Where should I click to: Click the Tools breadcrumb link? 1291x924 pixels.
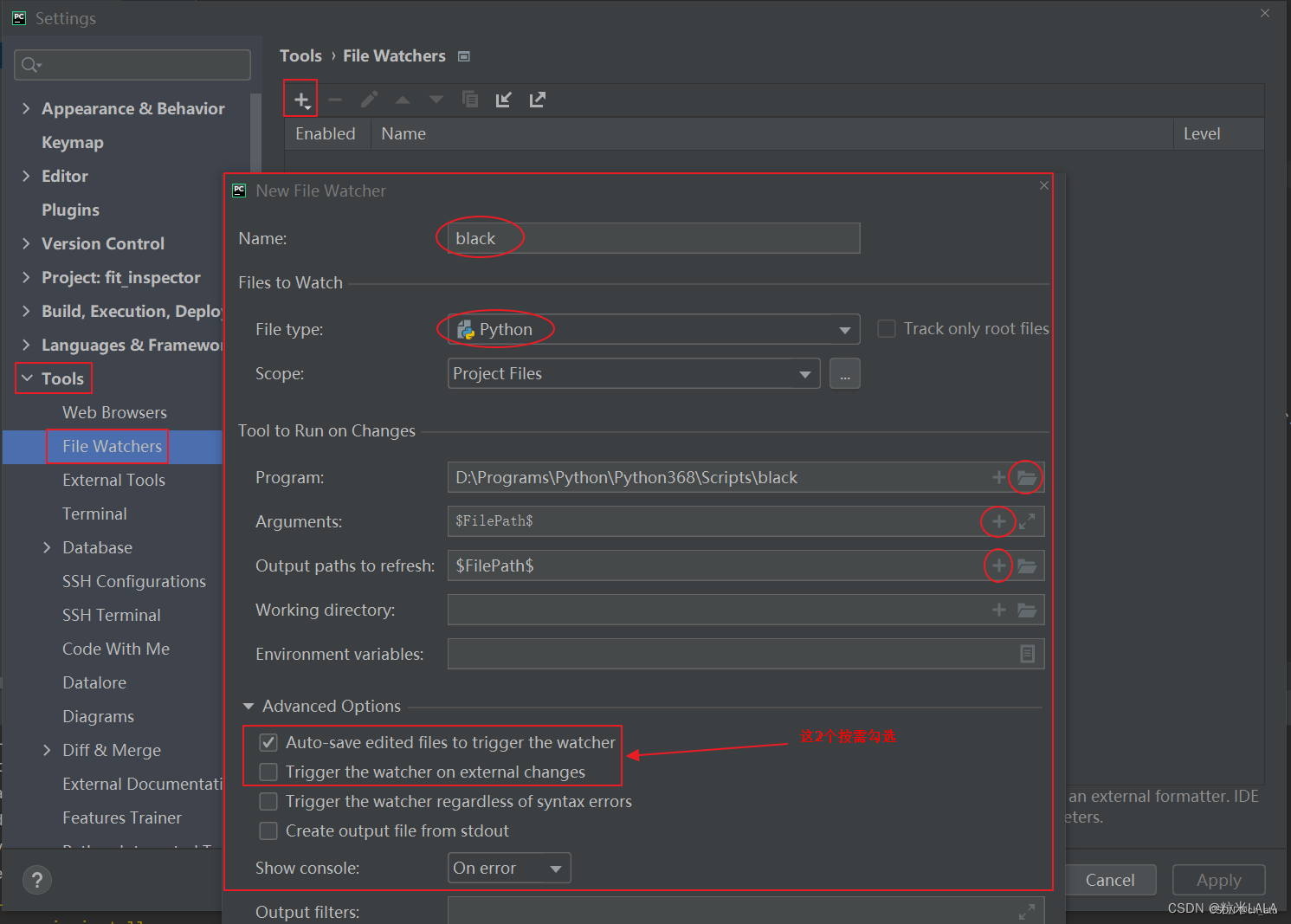tap(300, 55)
